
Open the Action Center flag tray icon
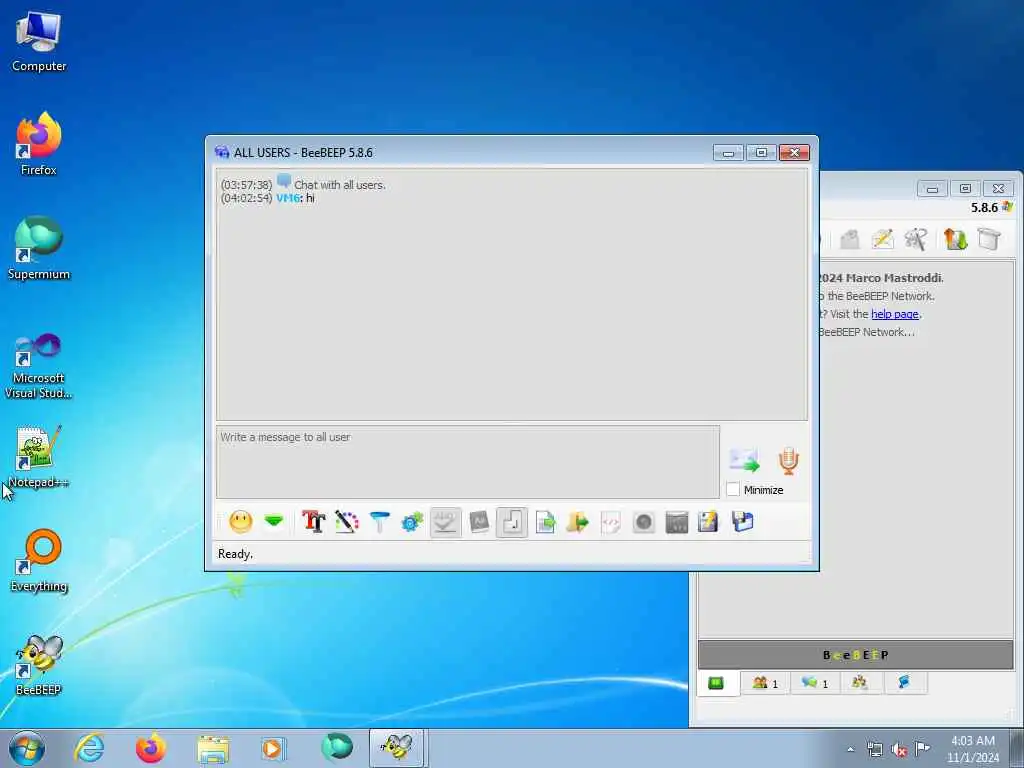[922, 748]
